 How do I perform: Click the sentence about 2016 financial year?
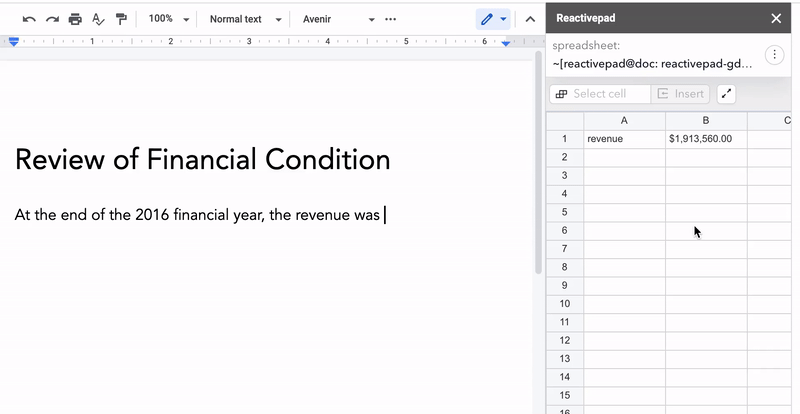tap(197, 215)
